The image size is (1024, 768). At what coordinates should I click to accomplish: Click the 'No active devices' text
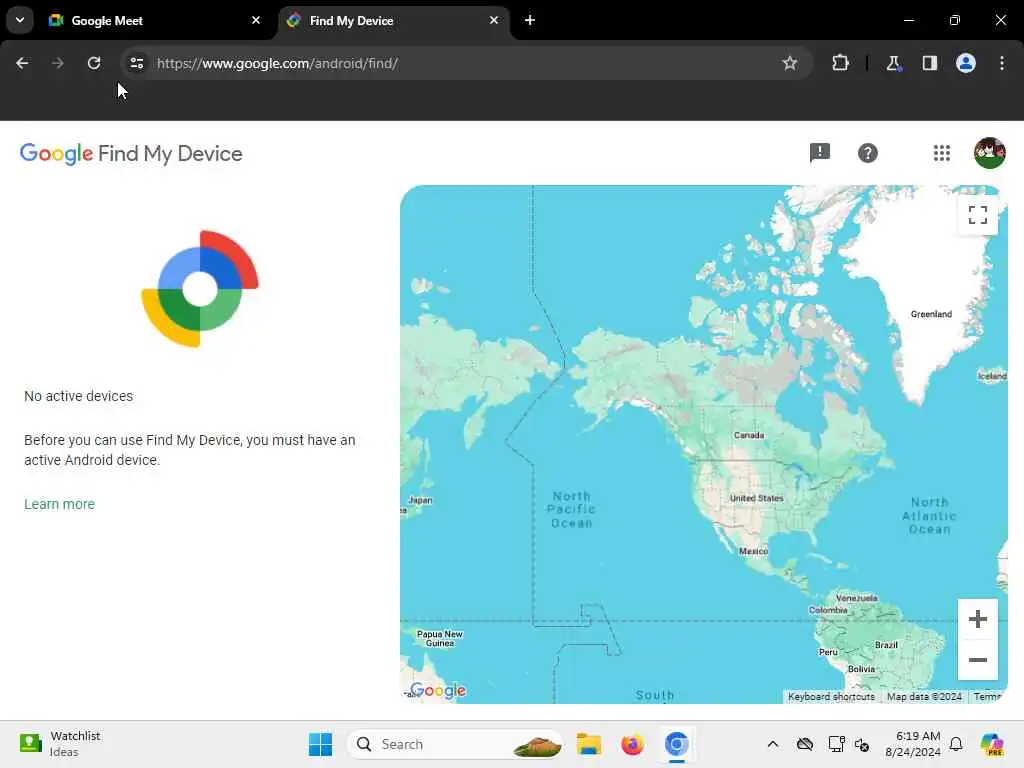pyautogui.click(x=78, y=396)
